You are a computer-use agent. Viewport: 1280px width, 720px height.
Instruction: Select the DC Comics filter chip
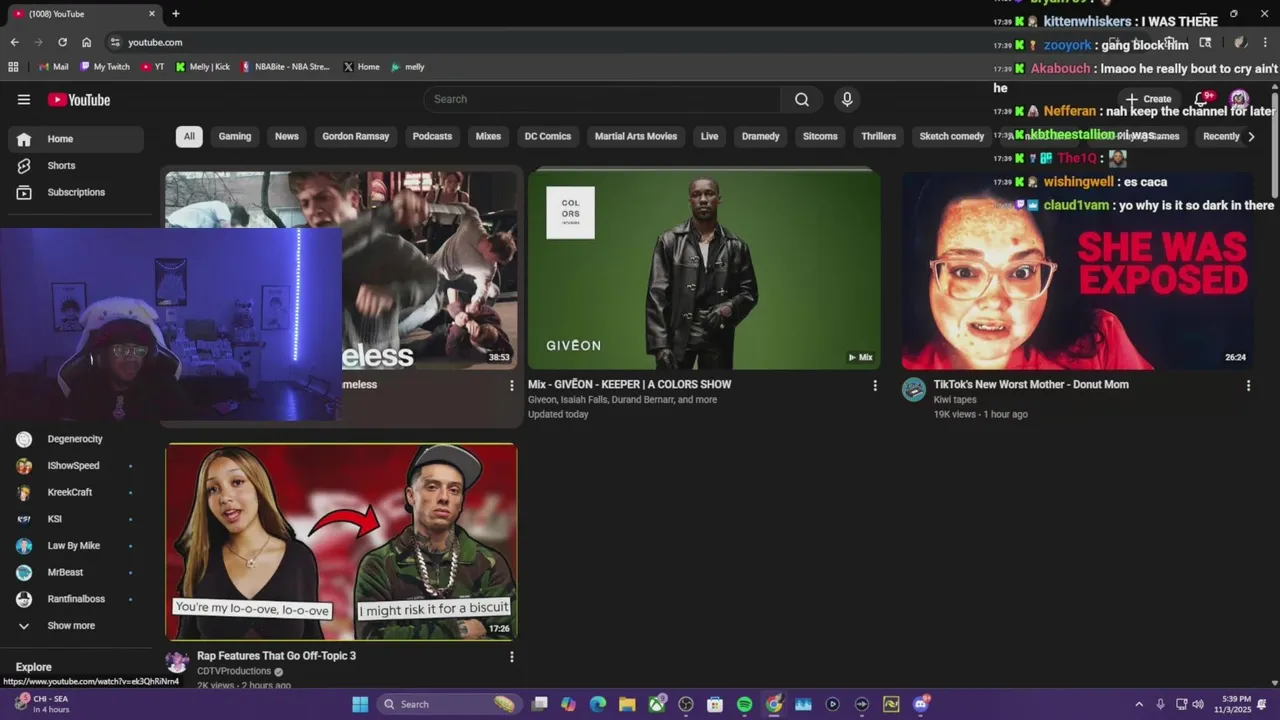coord(548,136)
